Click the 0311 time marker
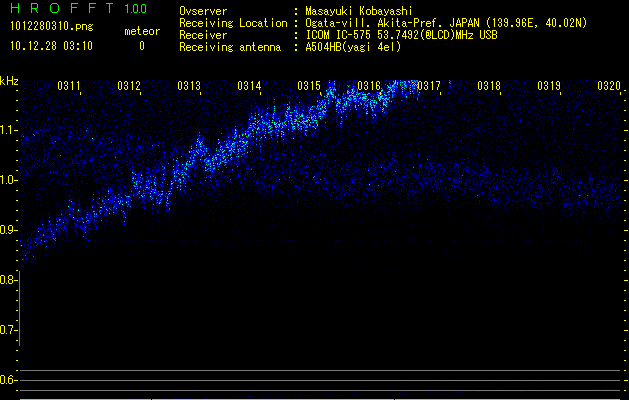This screenshot has height=400, width=629. tap(69, 86)
